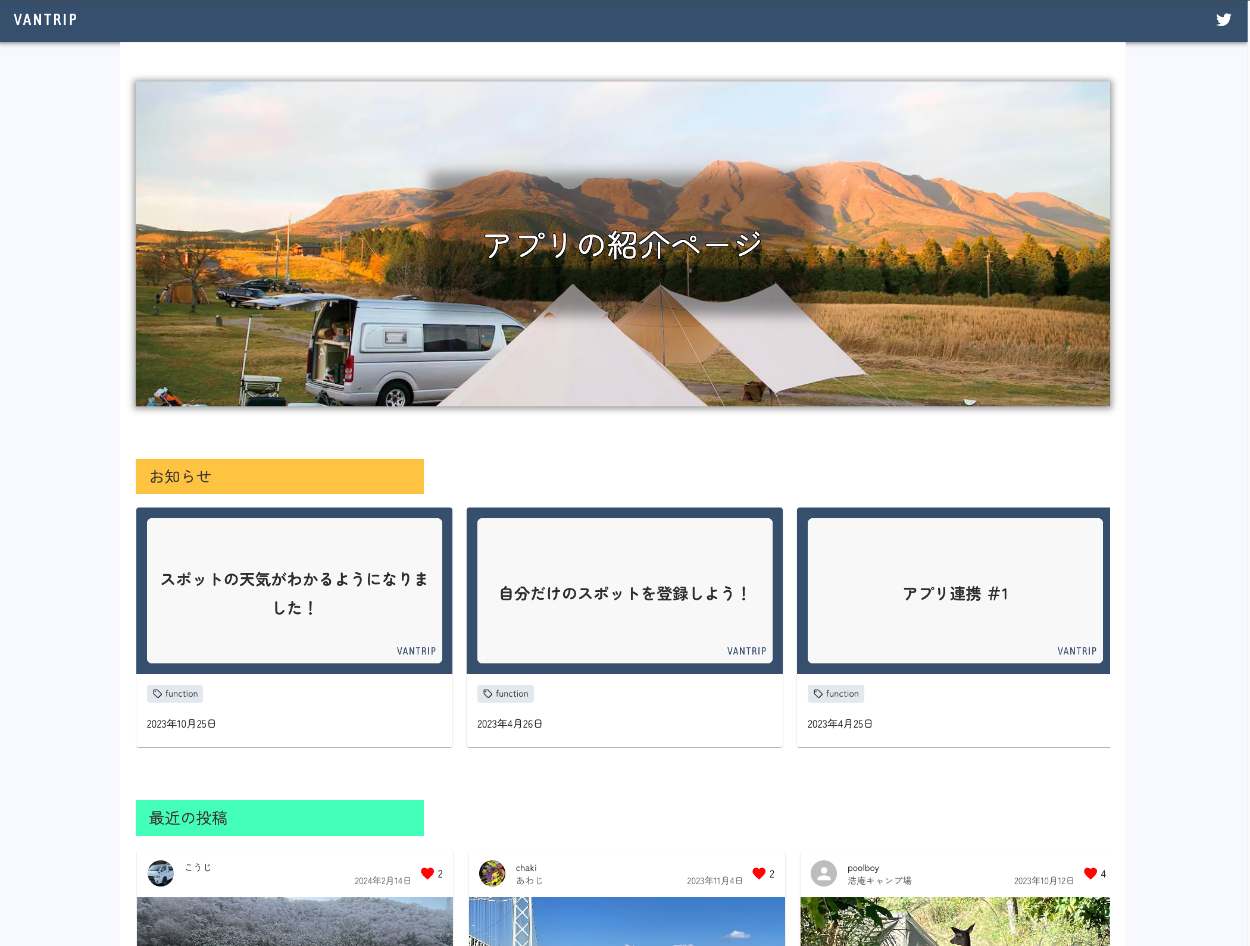This screenshot has height=946, width=1250.
Task: Click function tag on the weather announcement
Action: pos(175,694)
